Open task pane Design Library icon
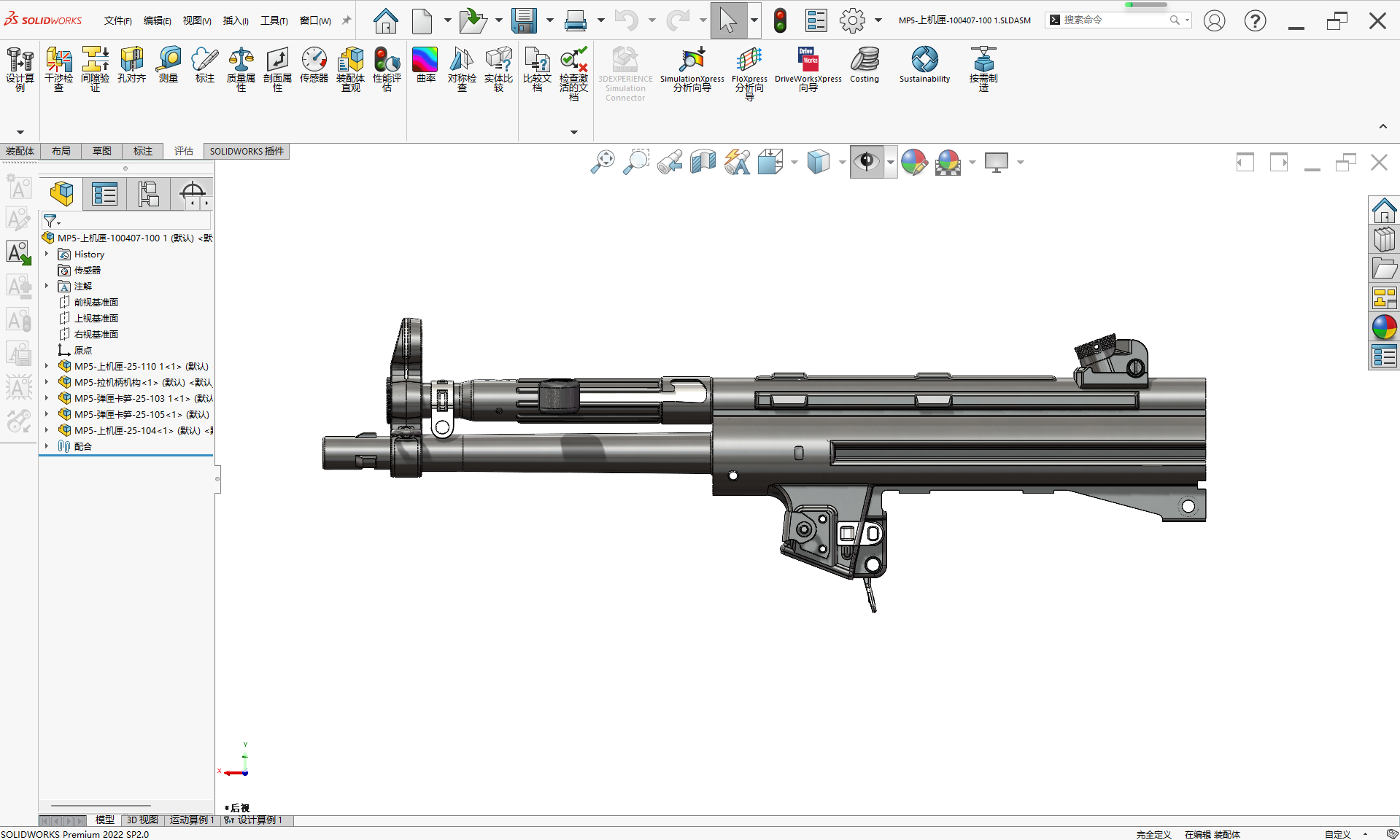The width and height of the screenshot is (1400, 840). point(1384,239)
